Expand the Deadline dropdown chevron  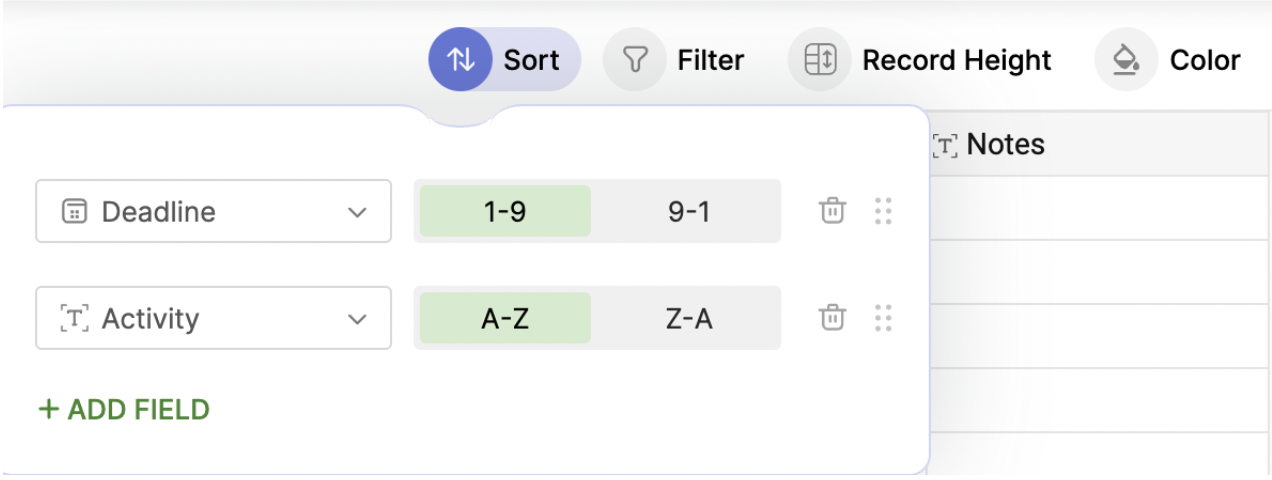[357, 212]
